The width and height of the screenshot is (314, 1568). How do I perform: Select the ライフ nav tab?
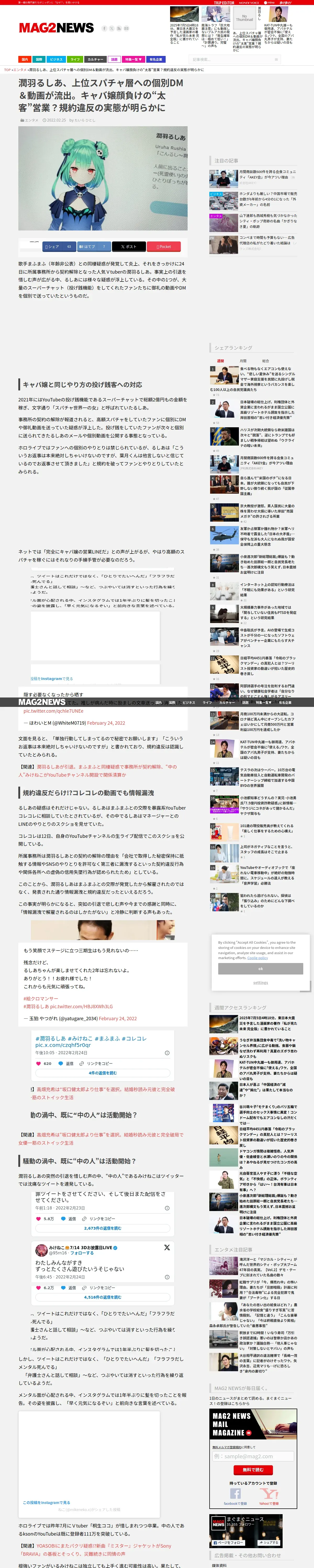point(75,60)
